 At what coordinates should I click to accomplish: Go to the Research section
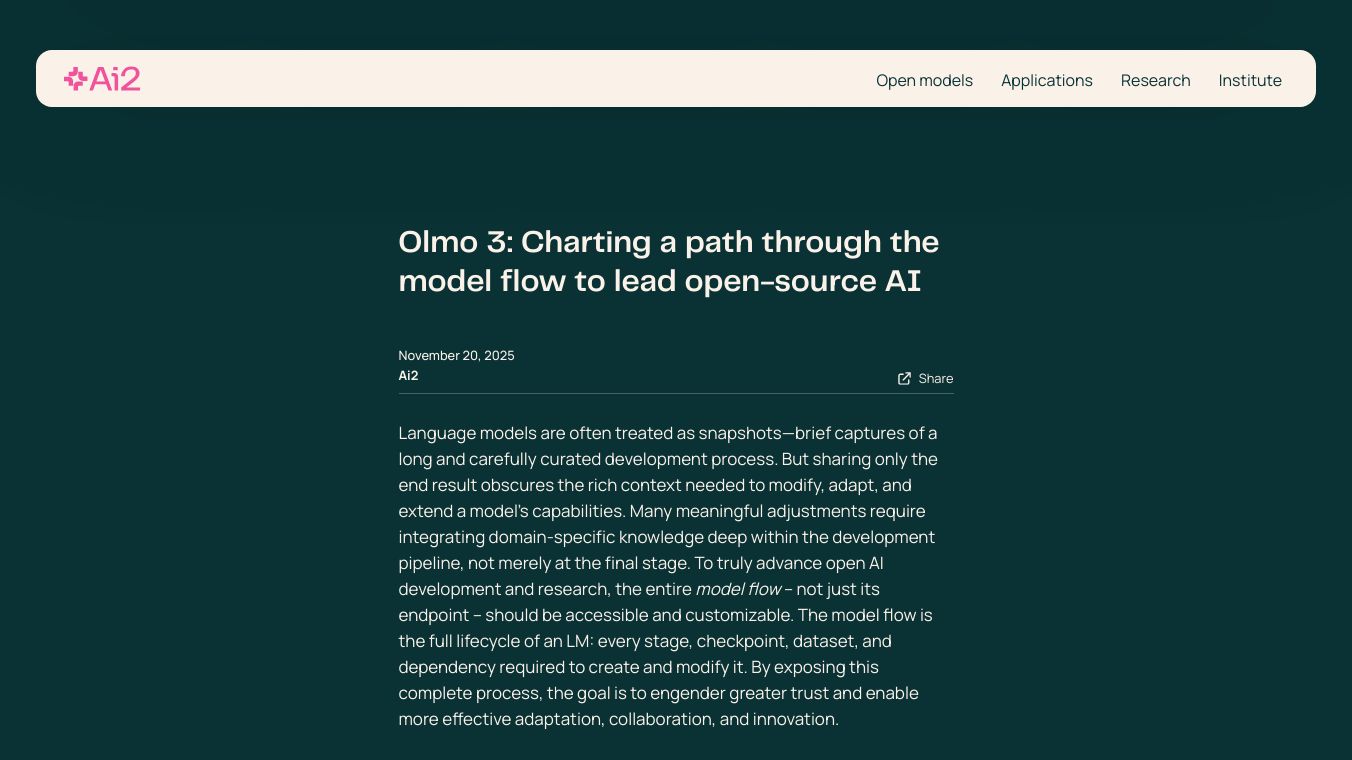[x=1155, y=80]
